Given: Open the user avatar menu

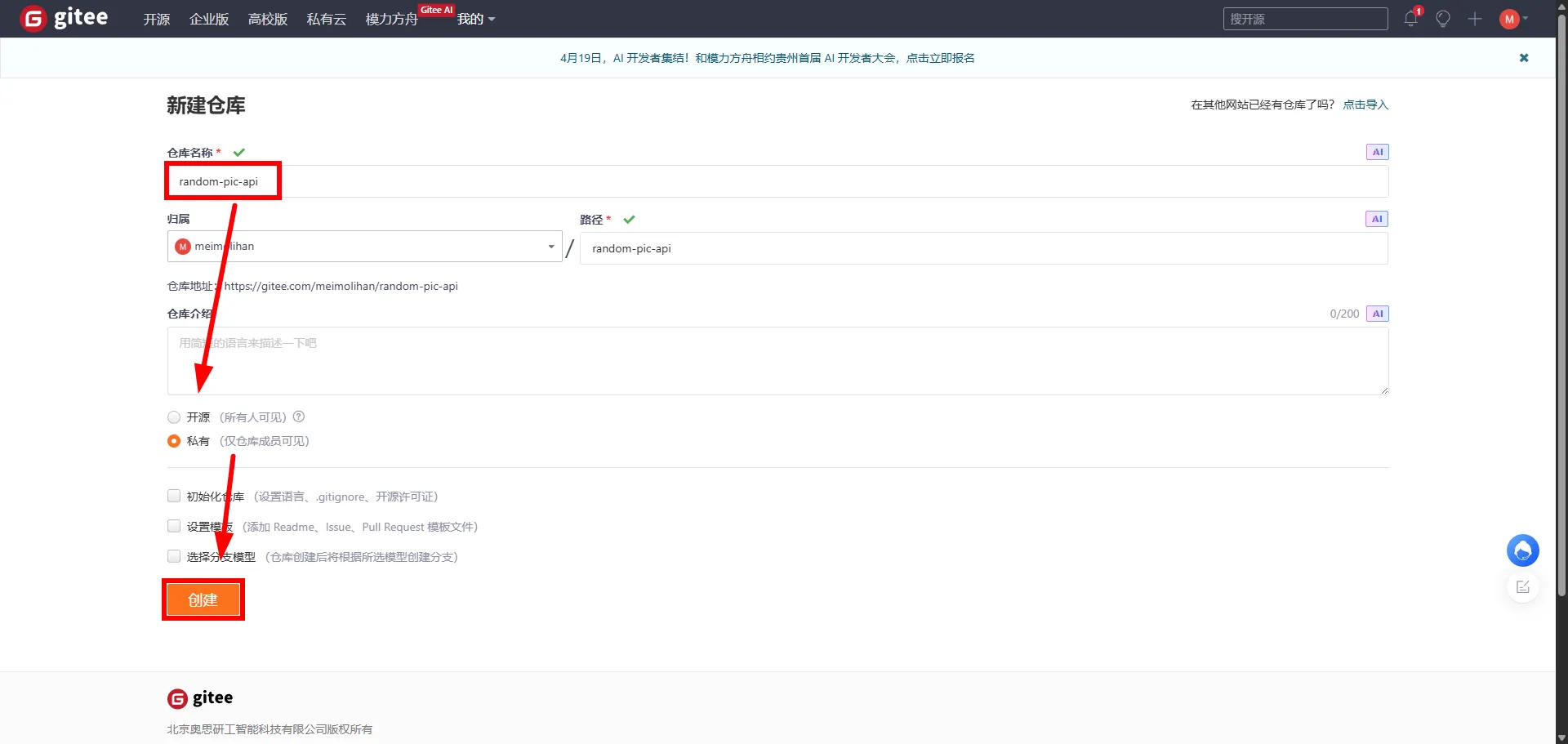Looking at the screenshot, I should pyautogui.click(x=1510, y=19).
